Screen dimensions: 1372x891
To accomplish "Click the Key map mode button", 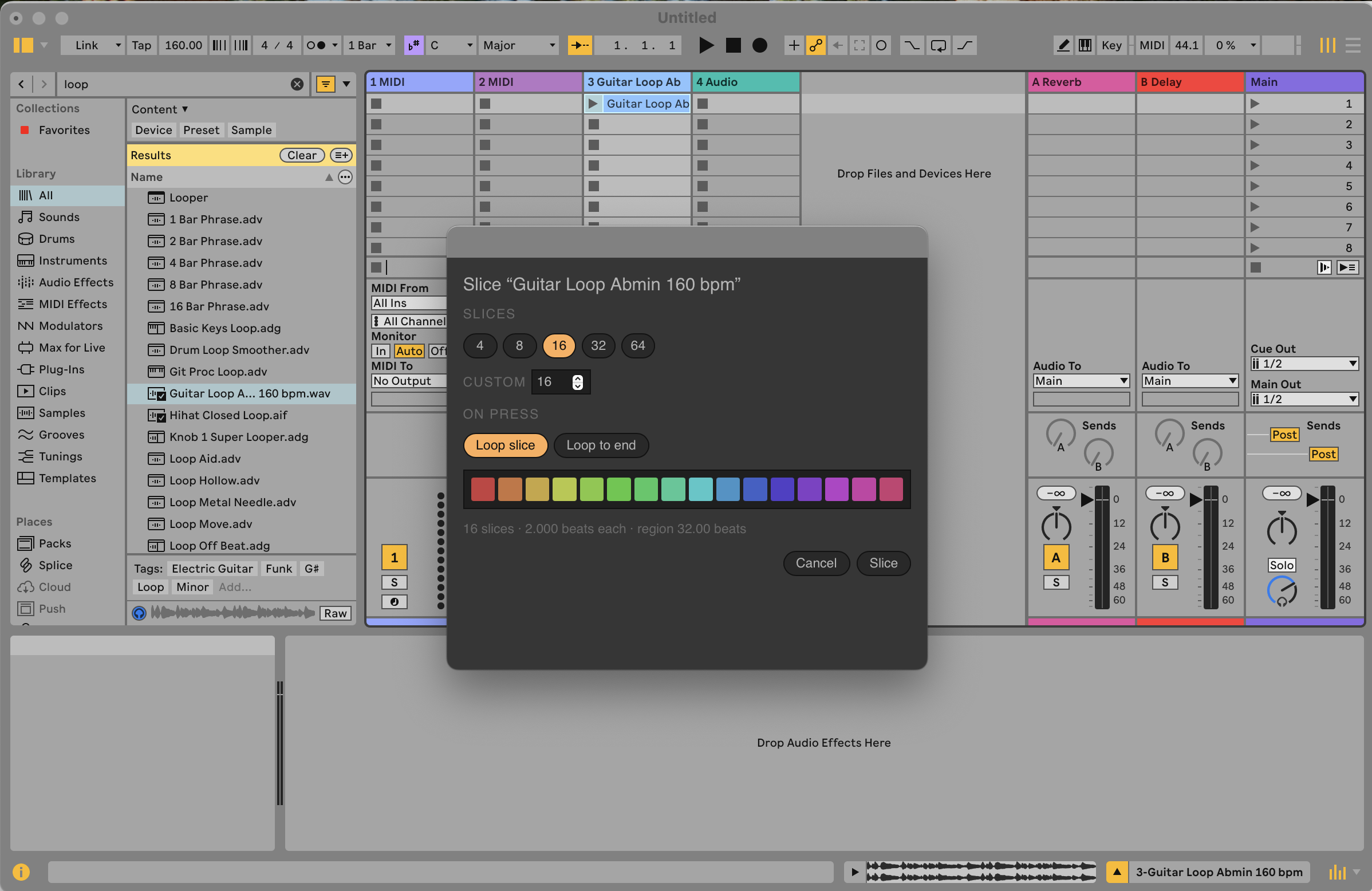I will [1111, 45].
